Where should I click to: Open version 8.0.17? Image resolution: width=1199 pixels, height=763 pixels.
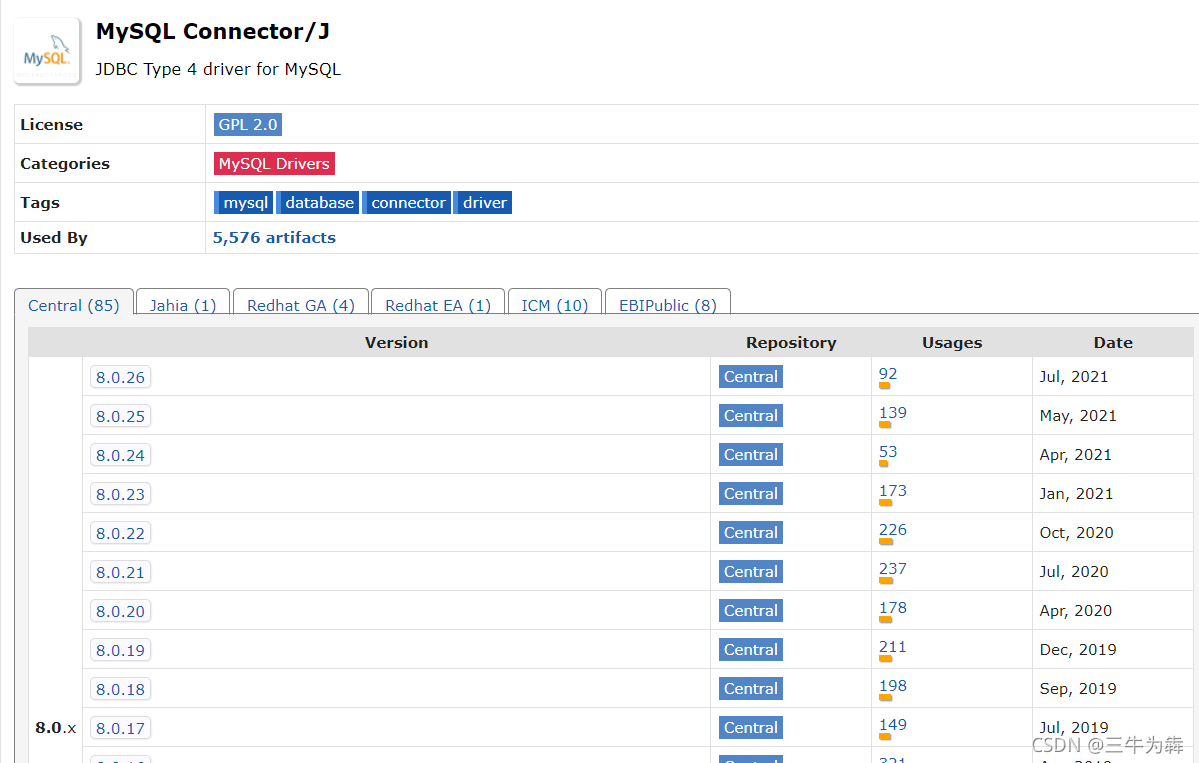click(x=120, y=728)
